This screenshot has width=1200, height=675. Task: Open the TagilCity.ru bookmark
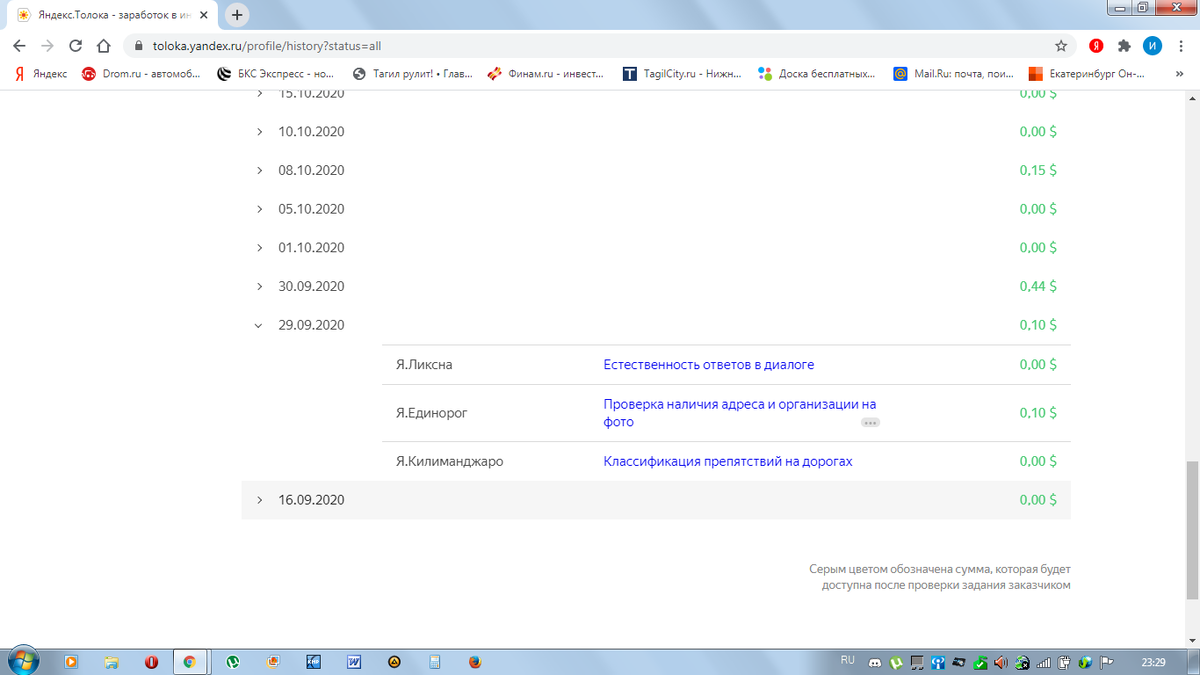point(682,73)
